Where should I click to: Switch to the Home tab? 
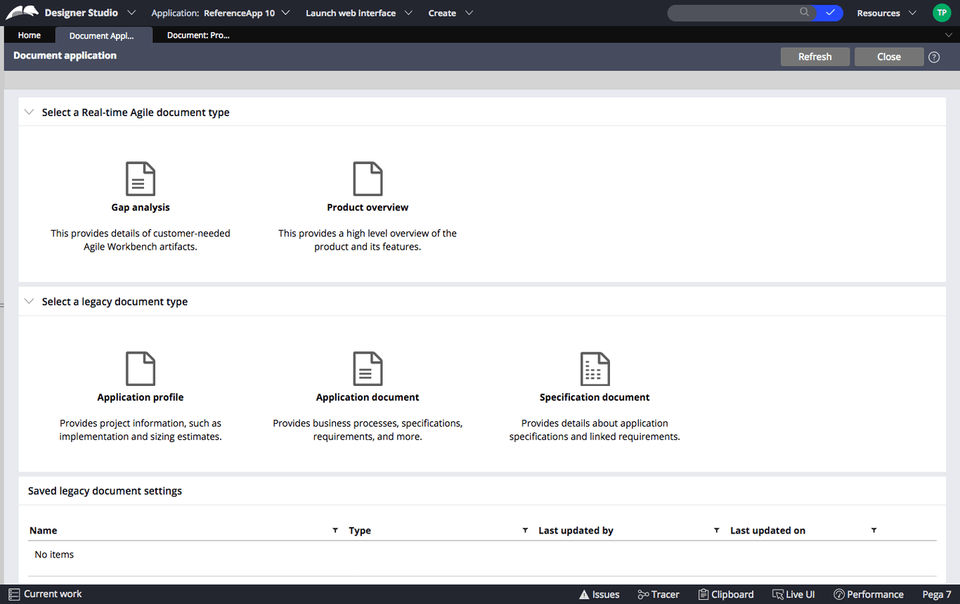(x=29, y=35)
